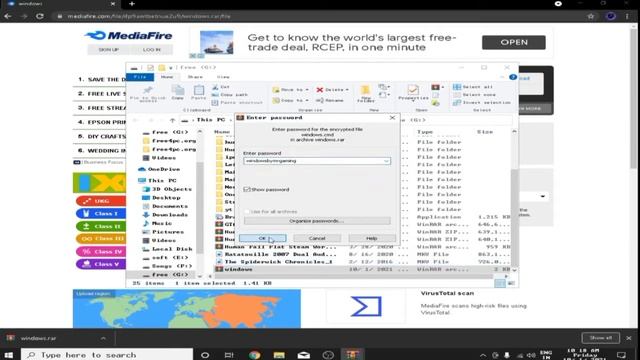Open Documents in the navigation pane

(x=165, y=206)
